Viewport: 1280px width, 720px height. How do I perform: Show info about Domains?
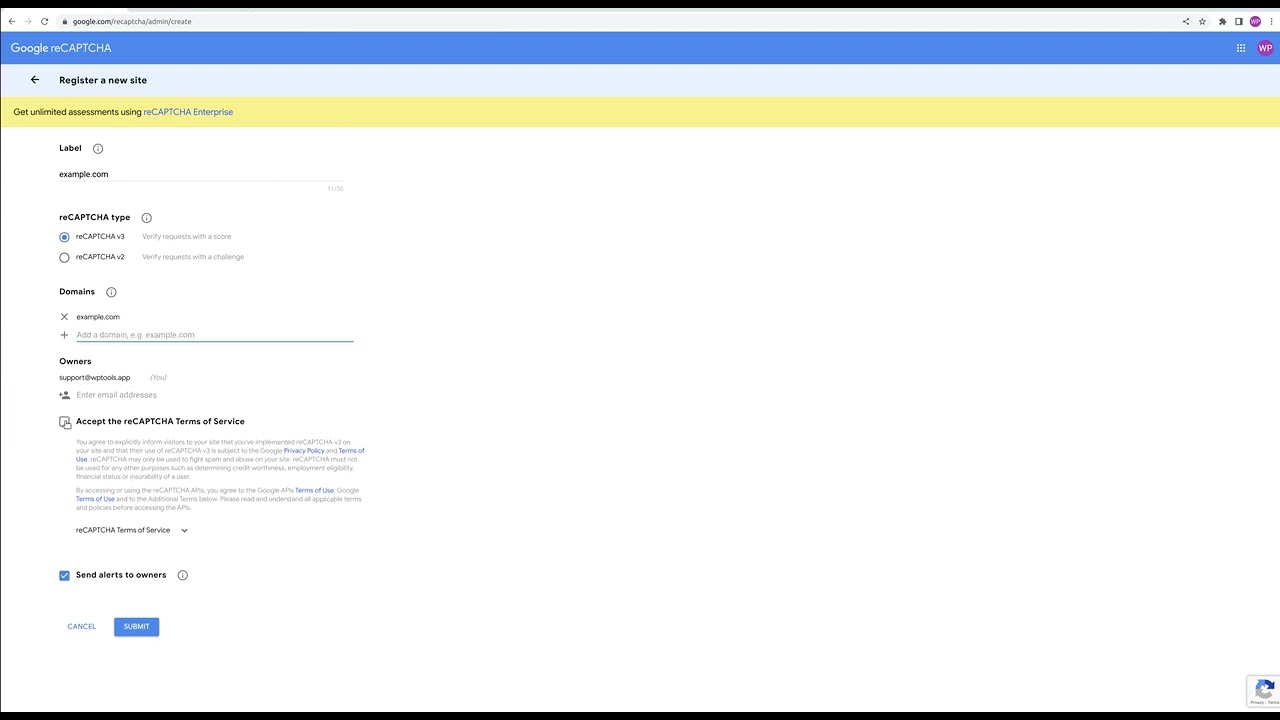pos(111,292)
